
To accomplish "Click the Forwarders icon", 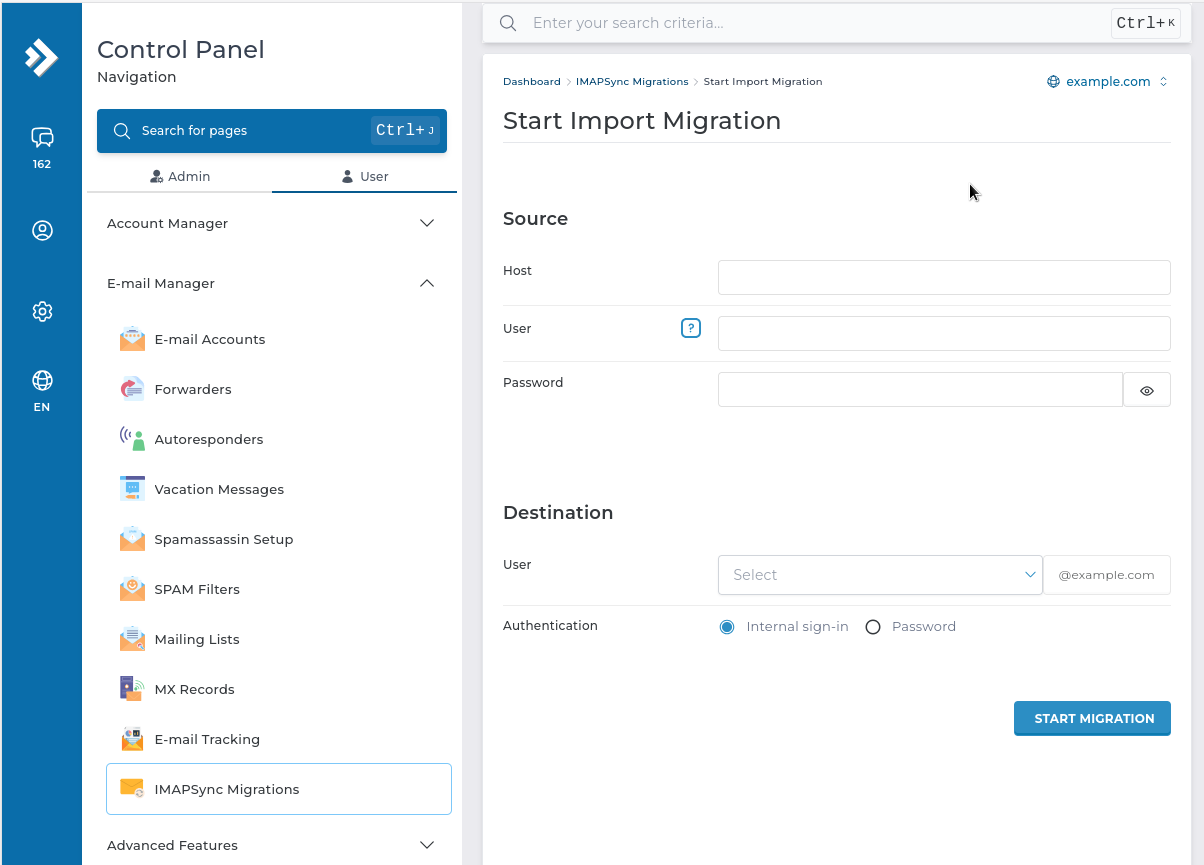I will (132, 389).
